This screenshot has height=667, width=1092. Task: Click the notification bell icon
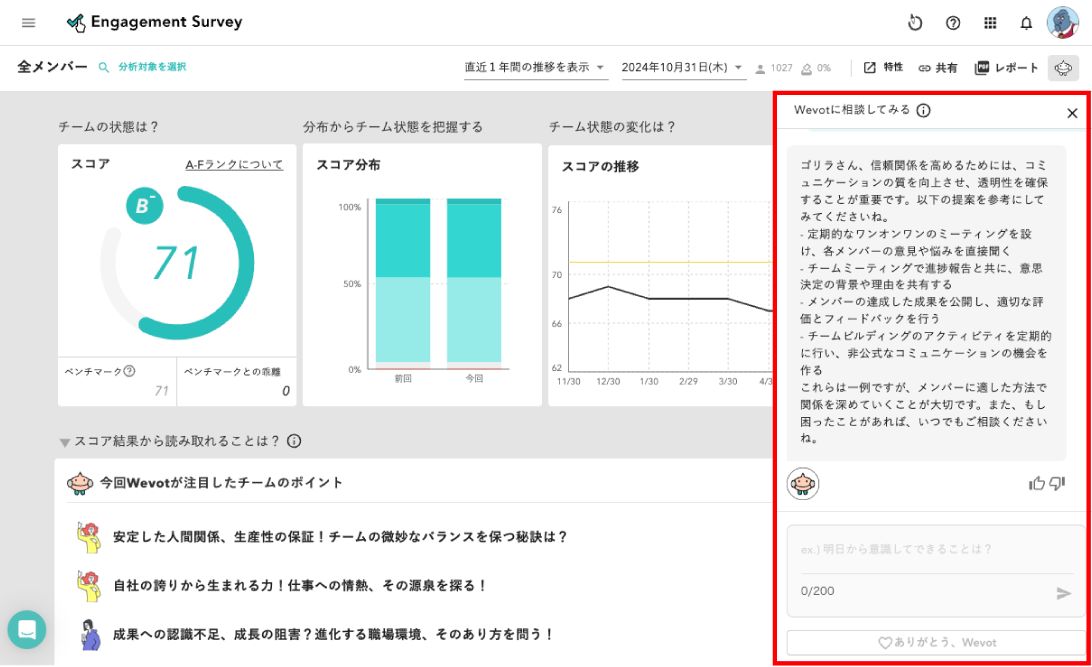(x=1027, y=22)
